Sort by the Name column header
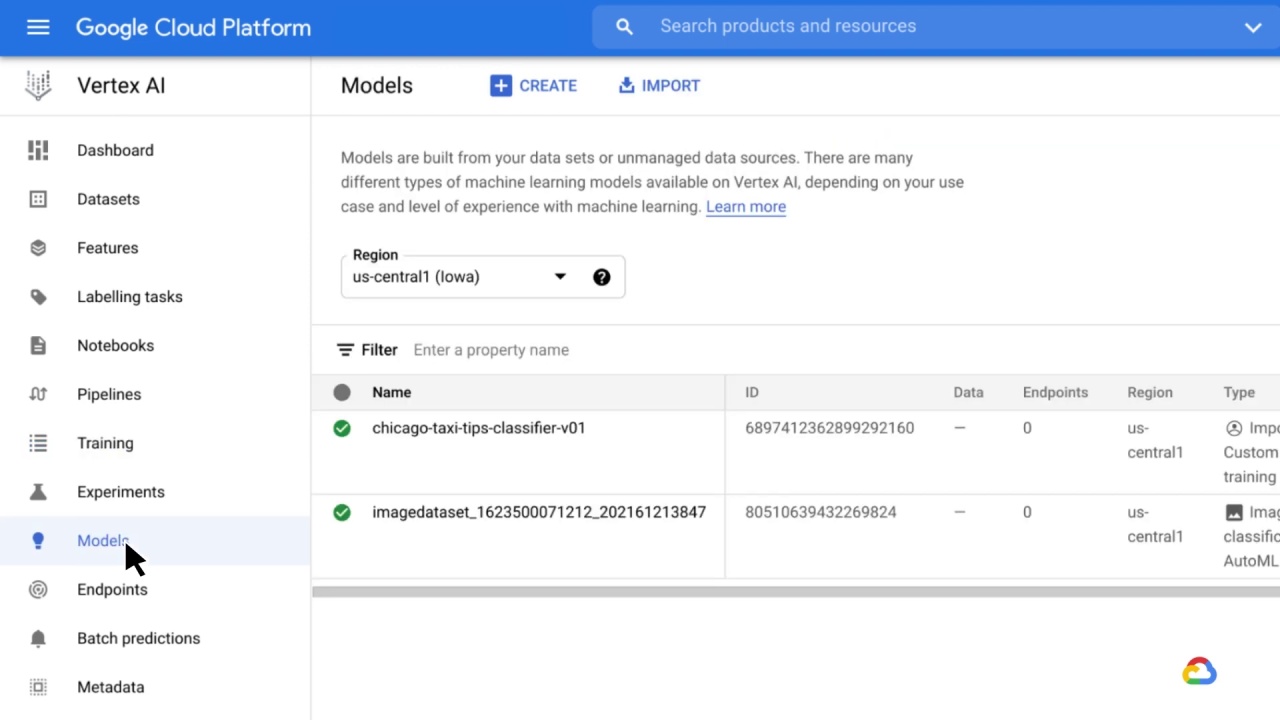The height and width of the screenshot is (720, 1280). (x=391, y=393)
